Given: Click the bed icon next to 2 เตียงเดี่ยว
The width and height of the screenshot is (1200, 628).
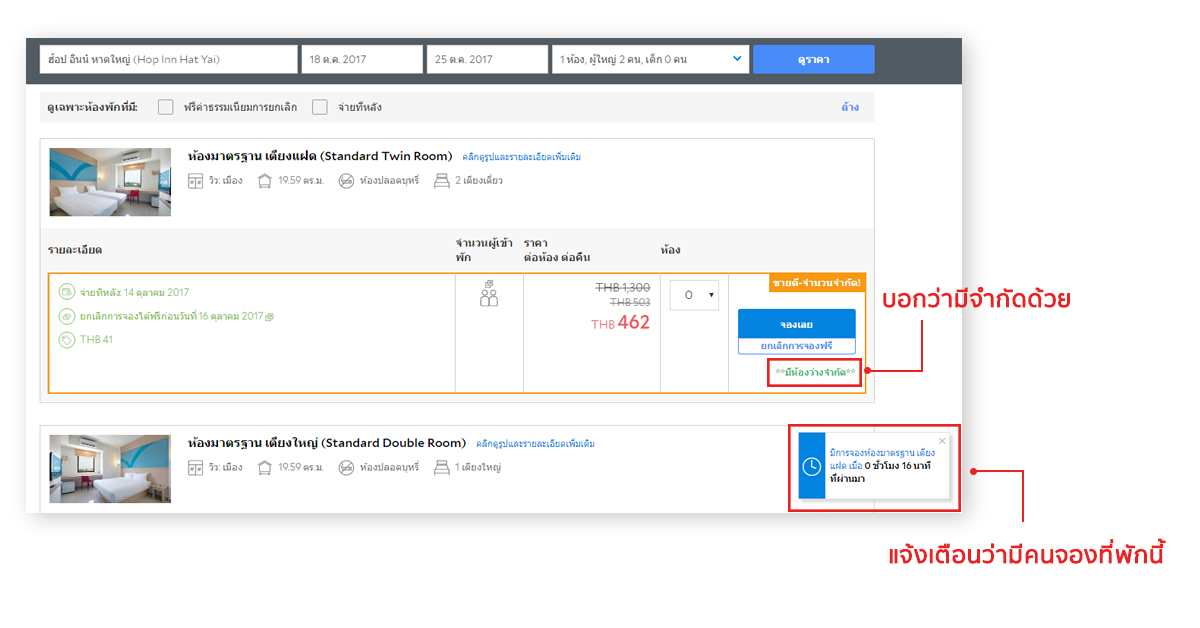Looking at the screenshot, I should (x=441, y=181).
